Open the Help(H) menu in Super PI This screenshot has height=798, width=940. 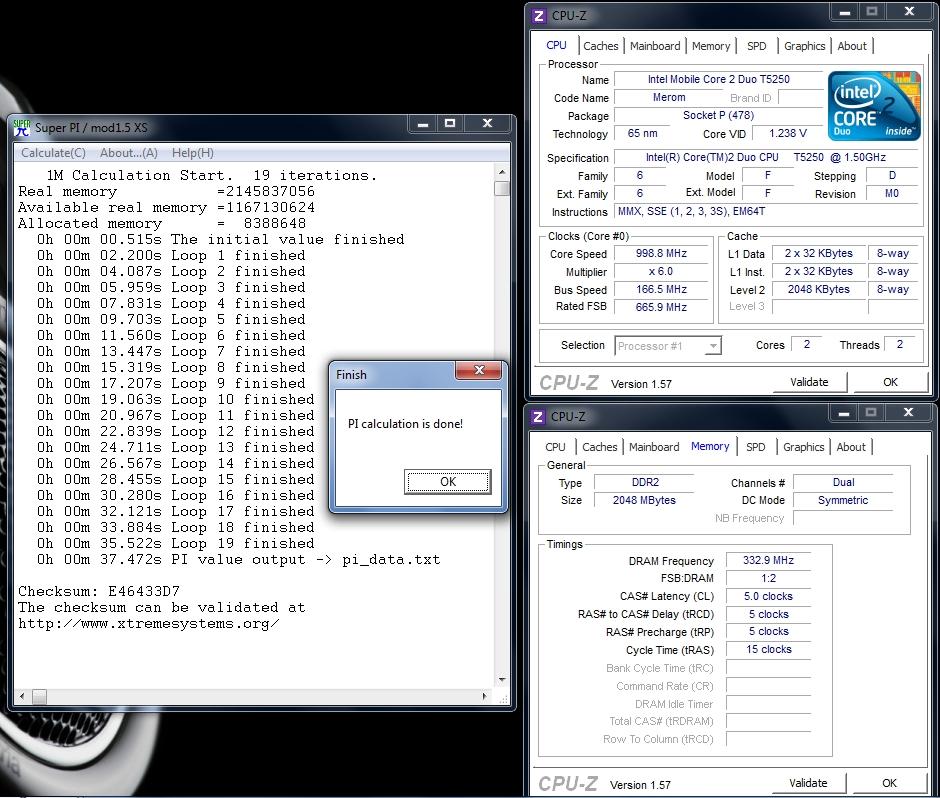click(192, 153)
